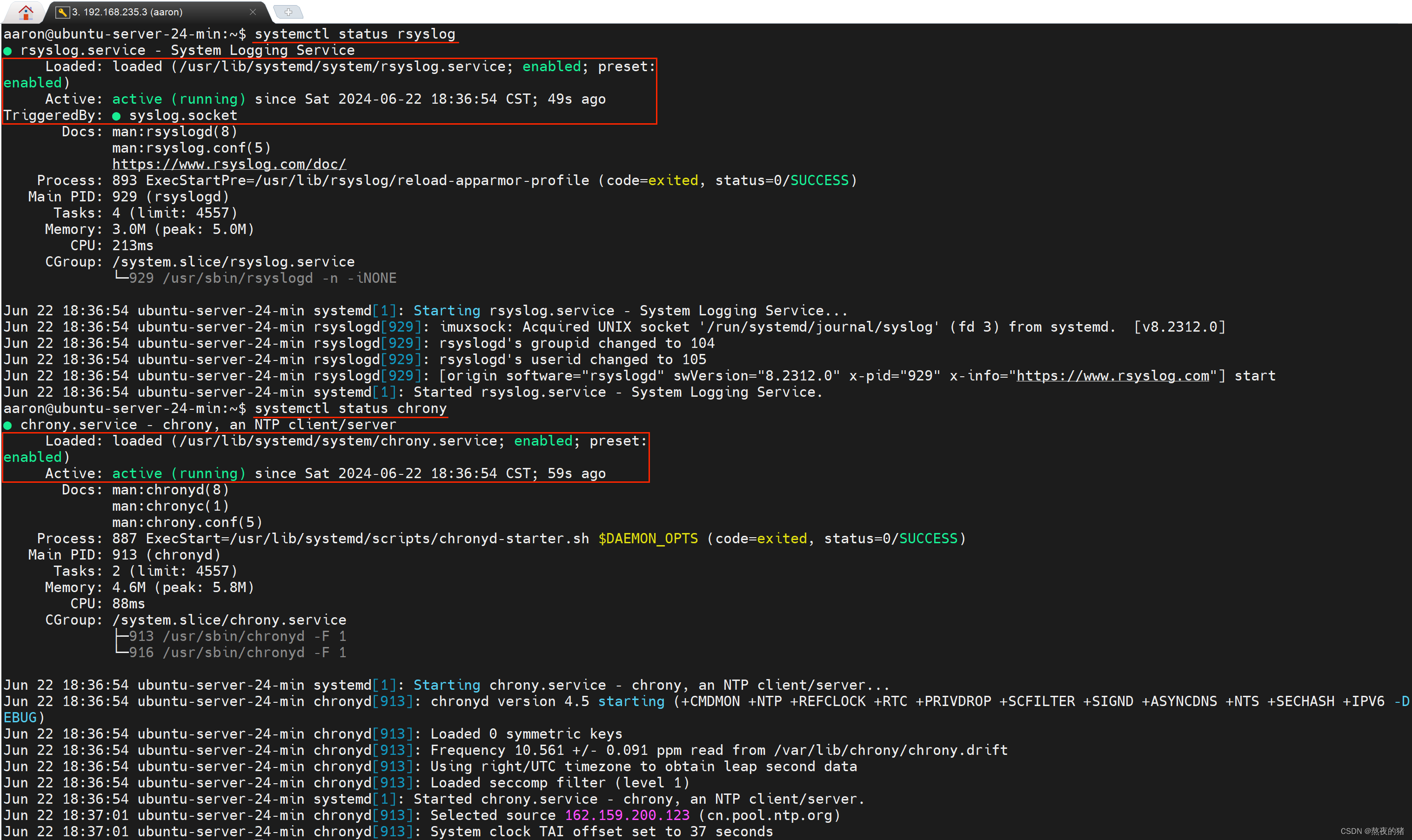The height and width of the screenshot is (840, 1412).
Task: Click '/system.slice/rsyslog.service' CGroup path
Action: (x=233, y=262)
